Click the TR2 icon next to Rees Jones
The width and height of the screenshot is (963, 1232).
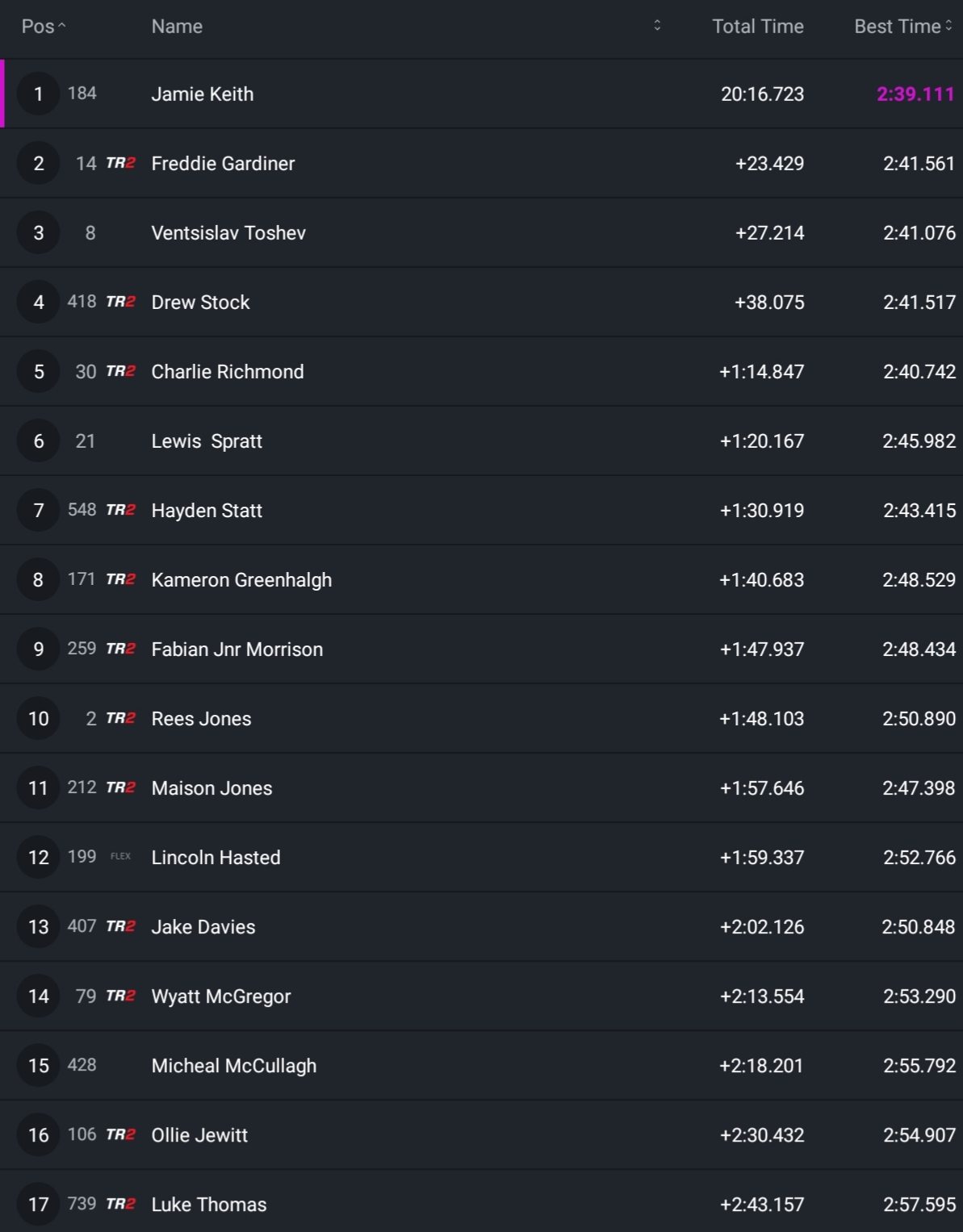120,718
